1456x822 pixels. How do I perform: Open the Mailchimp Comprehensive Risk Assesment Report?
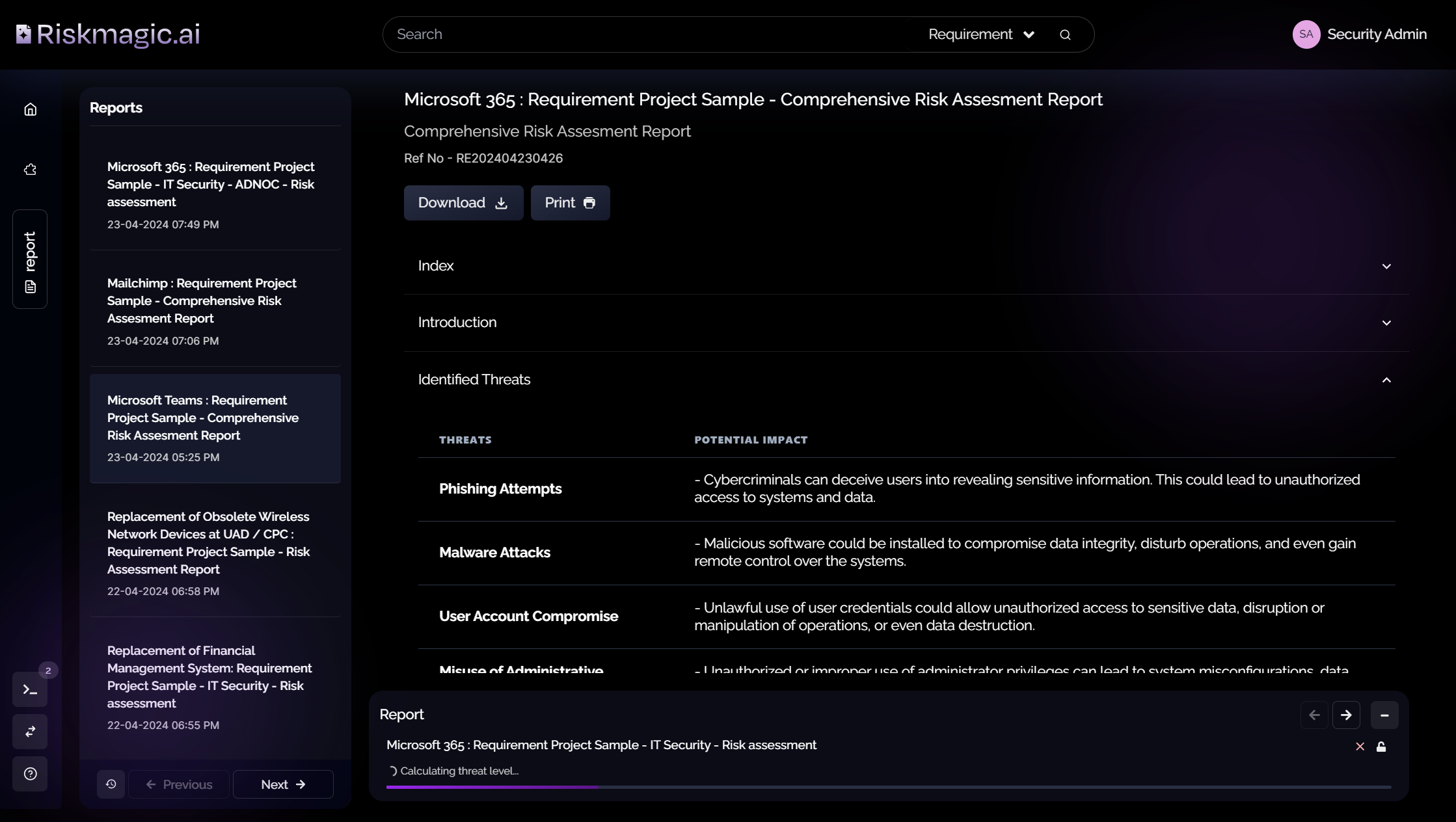[215, 312]
